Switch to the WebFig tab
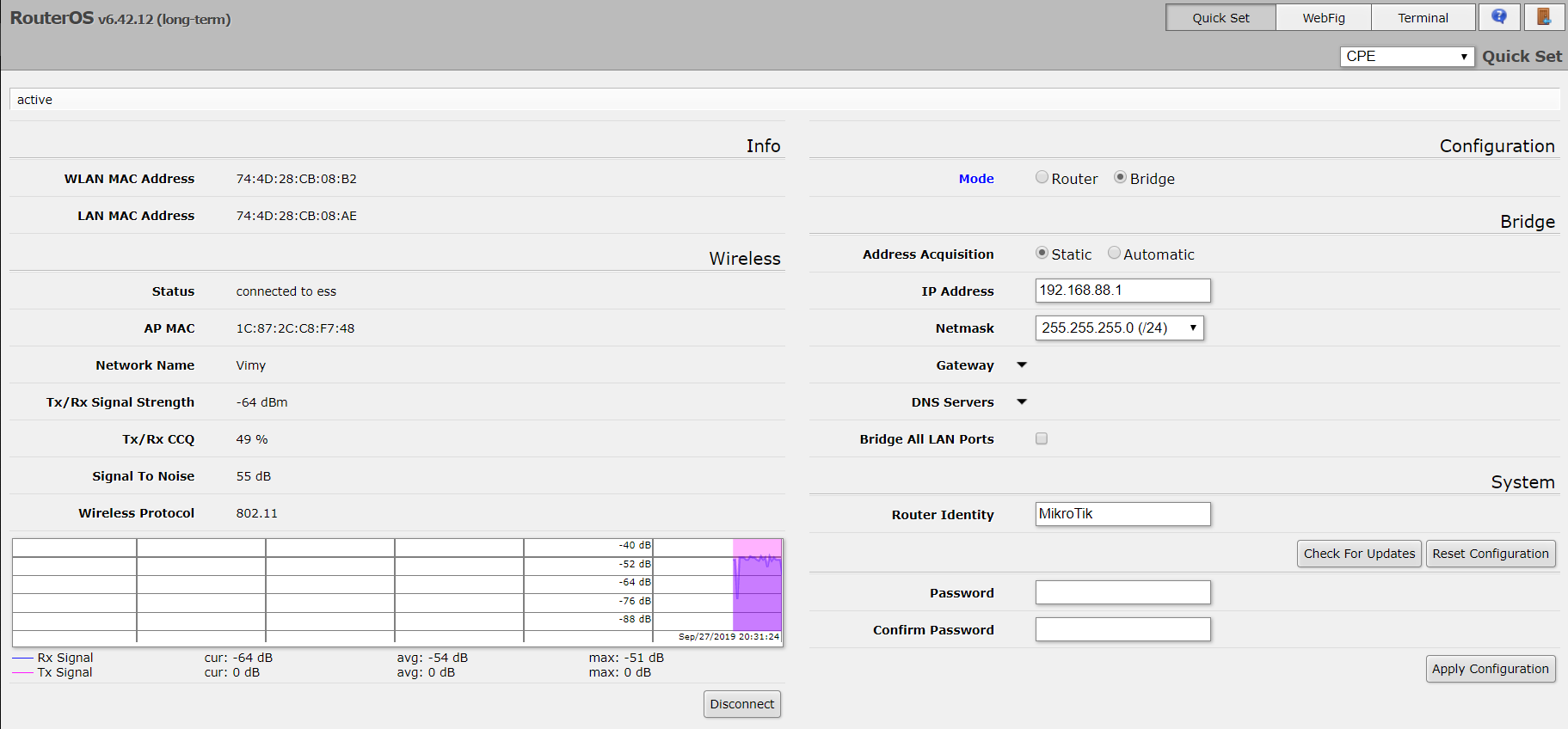Image resolution: width=1568 pixels, height=729 pixels. (x=1323, y=18)
